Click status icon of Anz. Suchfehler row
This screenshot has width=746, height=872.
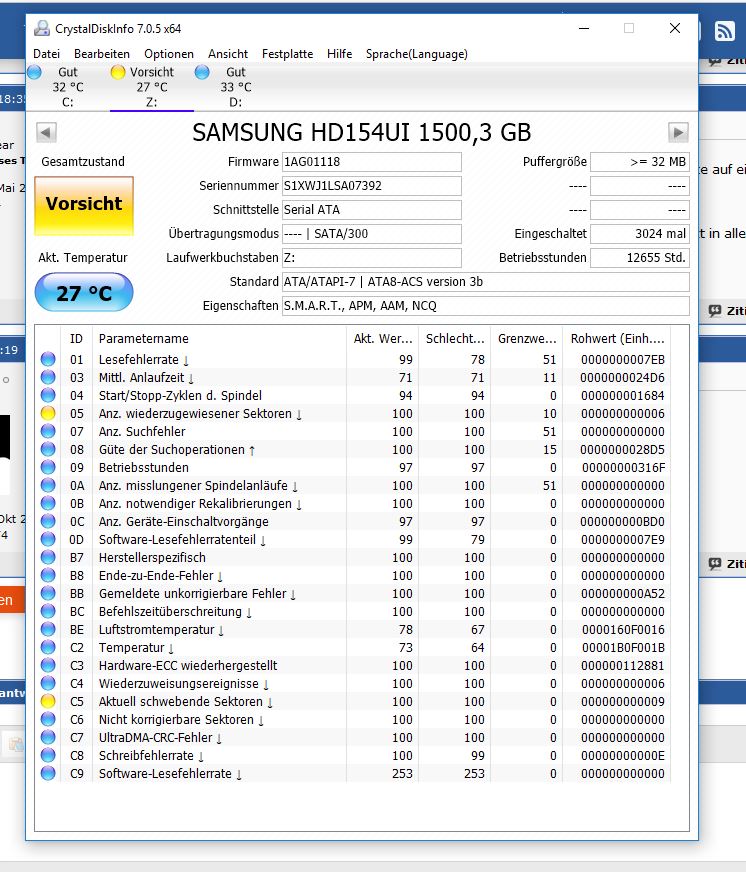[x=48, y=432]
